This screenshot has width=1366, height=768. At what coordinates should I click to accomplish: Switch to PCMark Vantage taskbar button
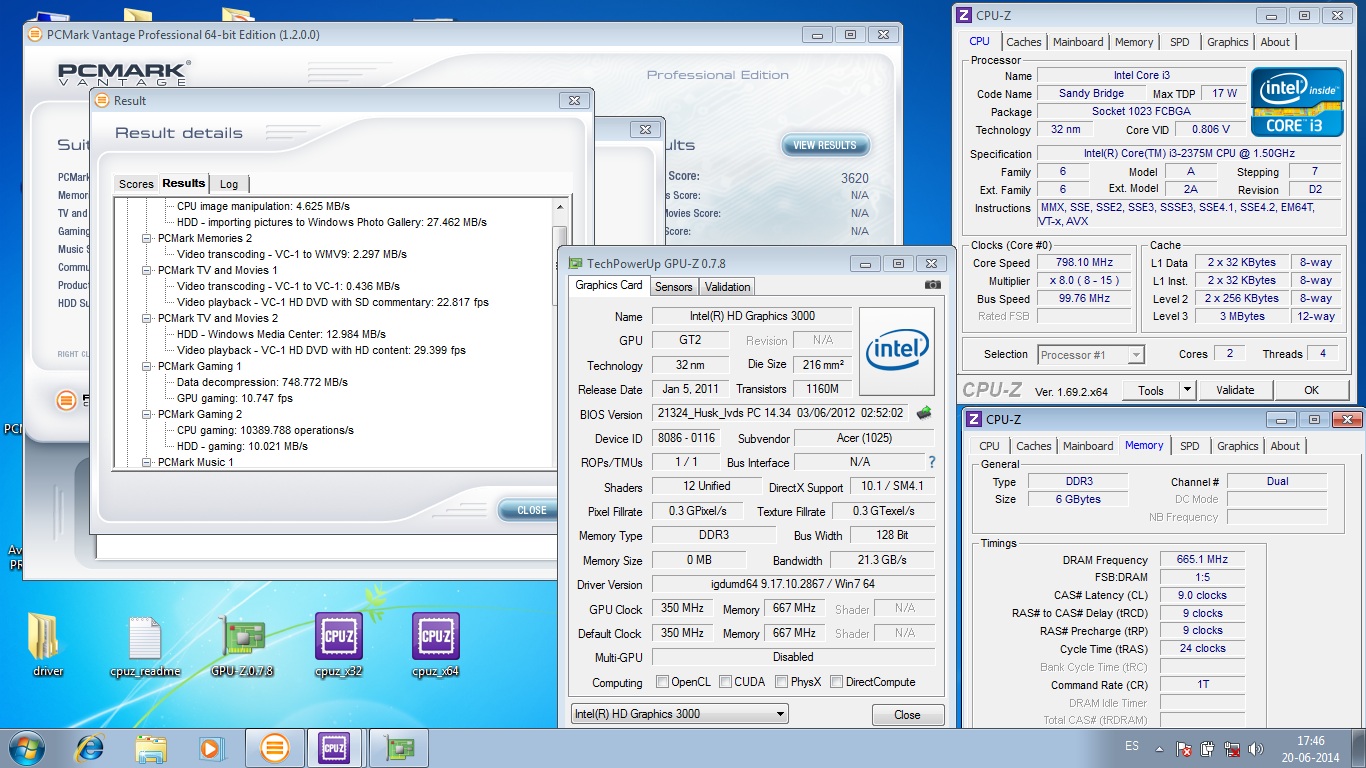(275, 748)
